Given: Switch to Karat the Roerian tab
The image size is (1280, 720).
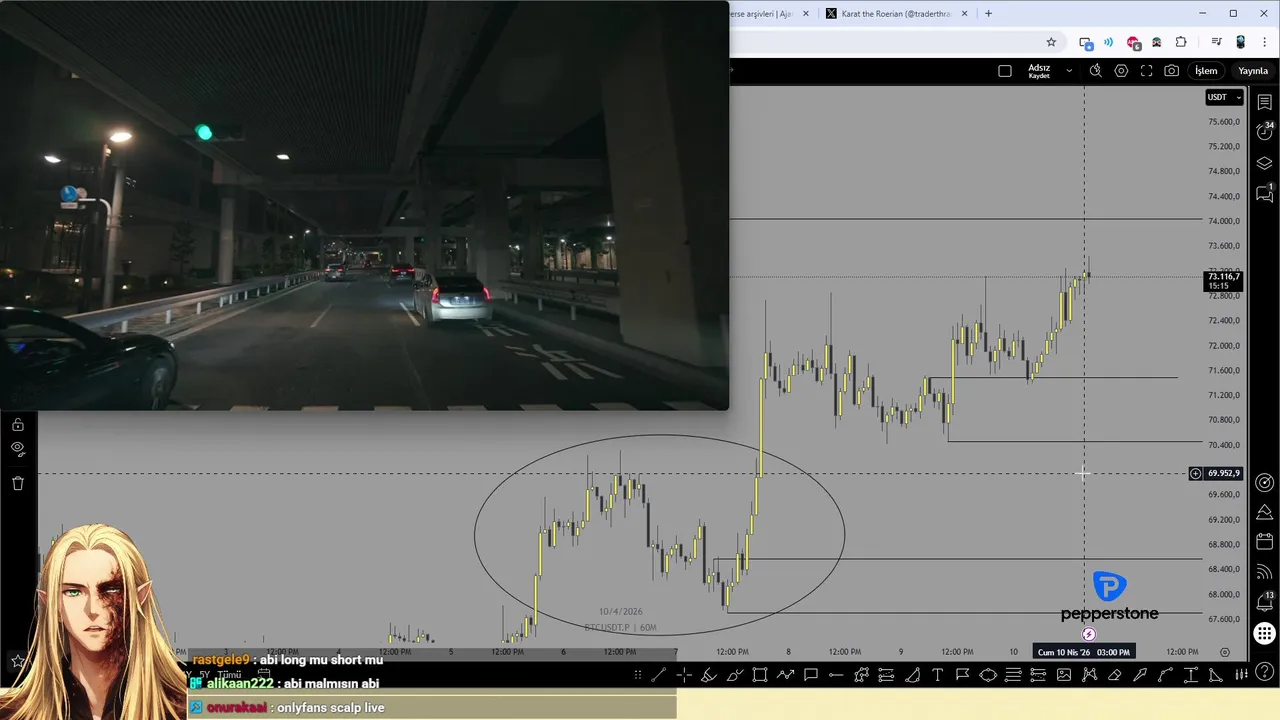Looking at the screenshot, I should click(x=897, y=14).
